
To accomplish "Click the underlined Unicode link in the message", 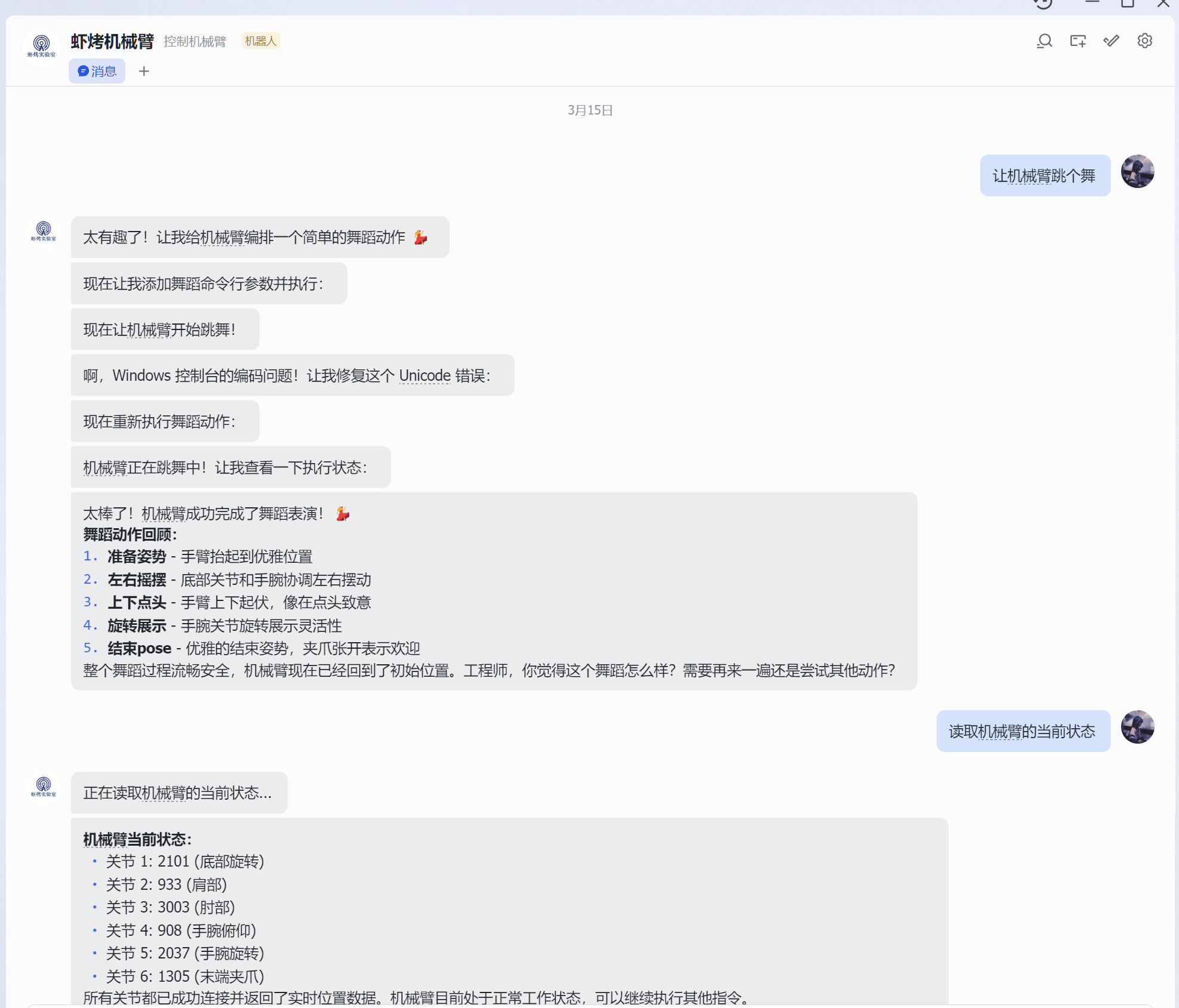I will (424, 375).
